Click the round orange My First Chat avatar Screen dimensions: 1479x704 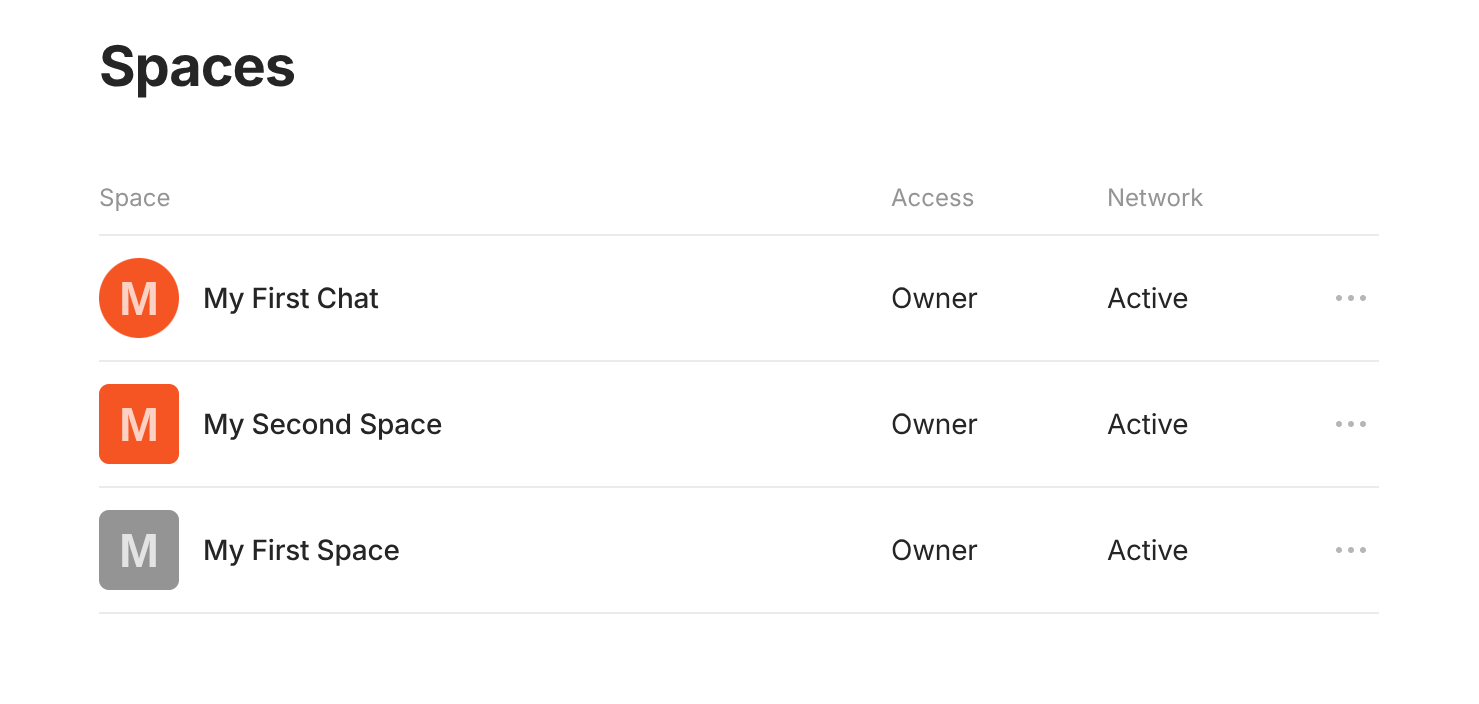139,298
